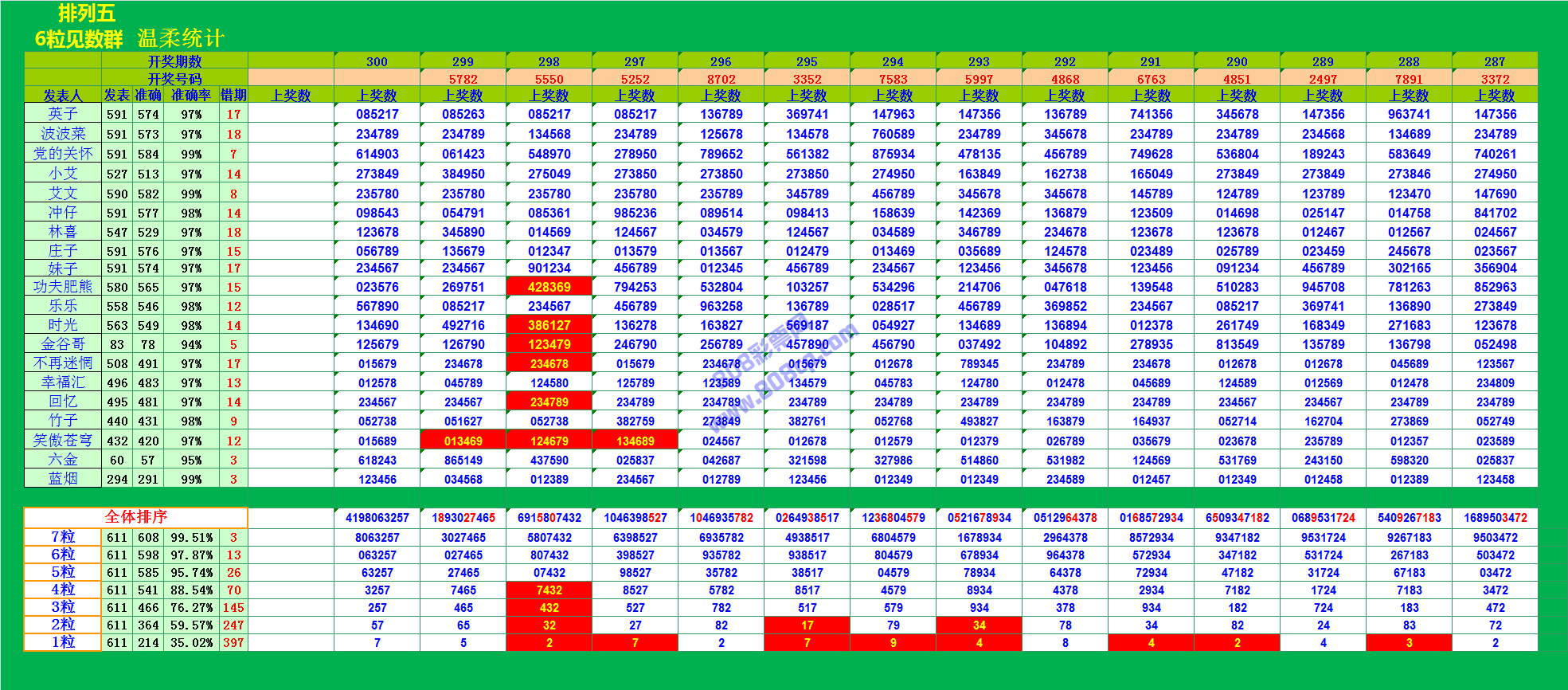Click the 准确率 column header
1568x690 pixels.
click(x=191, y=96)
